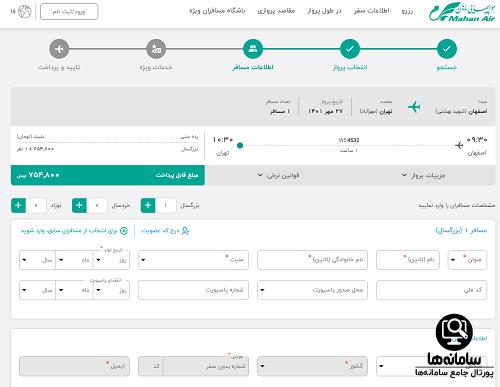The width and height of the screenshot is (500, 387).
Task: Open birth date سال year dropdown
Action: pyautogui.click(x=37, y=260)
